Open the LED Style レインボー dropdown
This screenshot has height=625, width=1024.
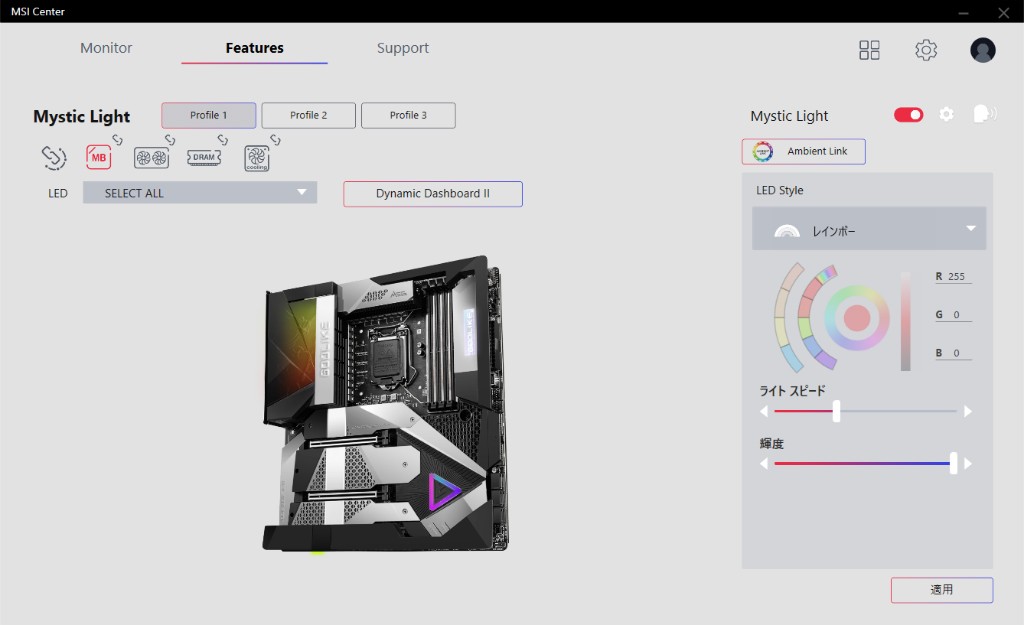click(x=868, y=230)
